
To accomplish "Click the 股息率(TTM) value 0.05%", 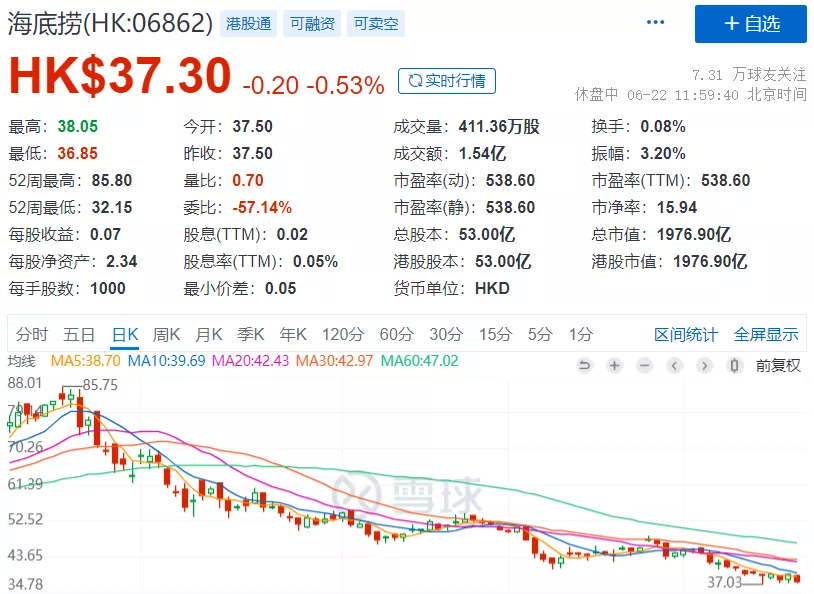I will pyautogui.click(x=316, y=261).
